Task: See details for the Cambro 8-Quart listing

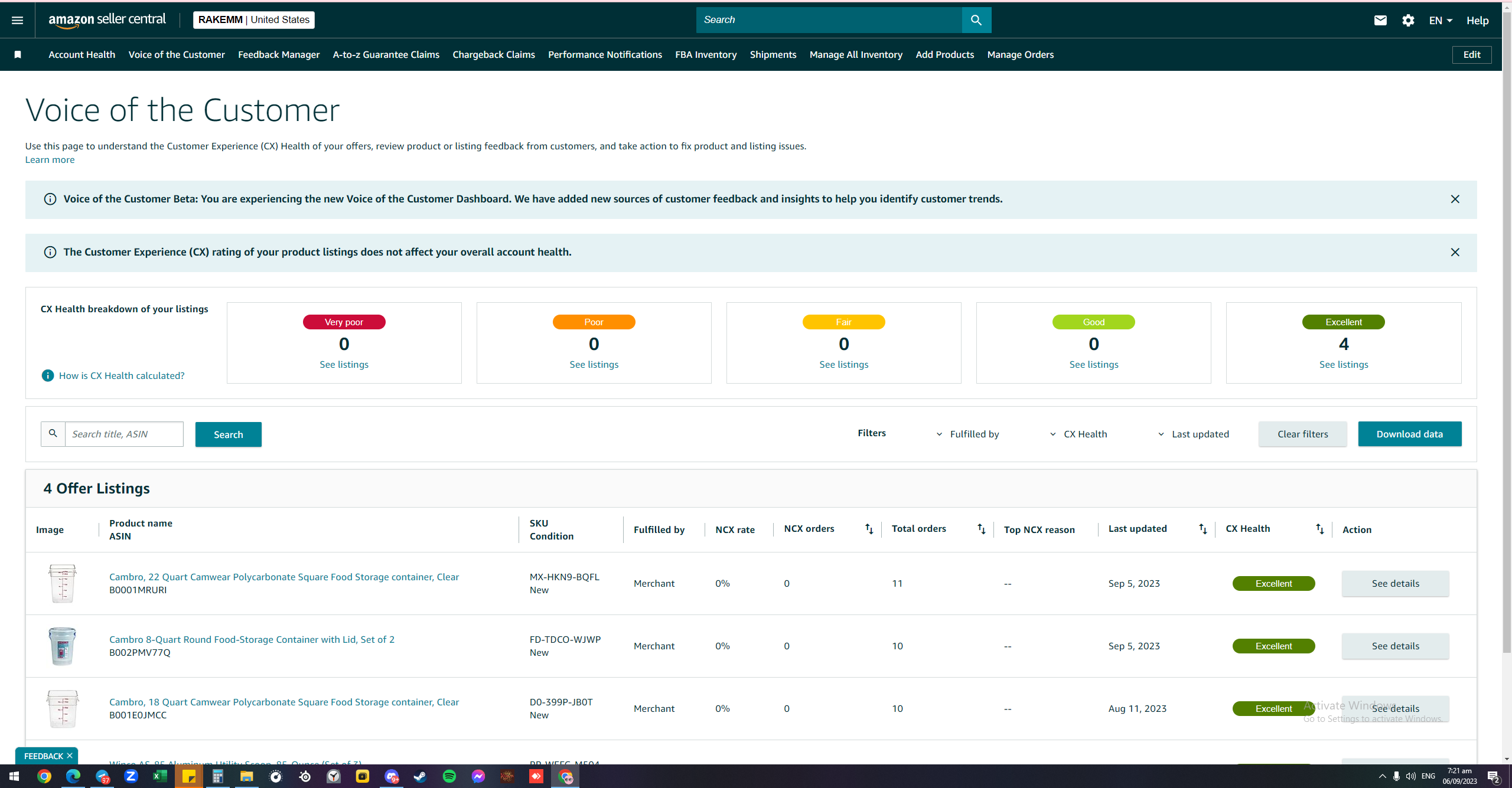Action: point(1396,646)
